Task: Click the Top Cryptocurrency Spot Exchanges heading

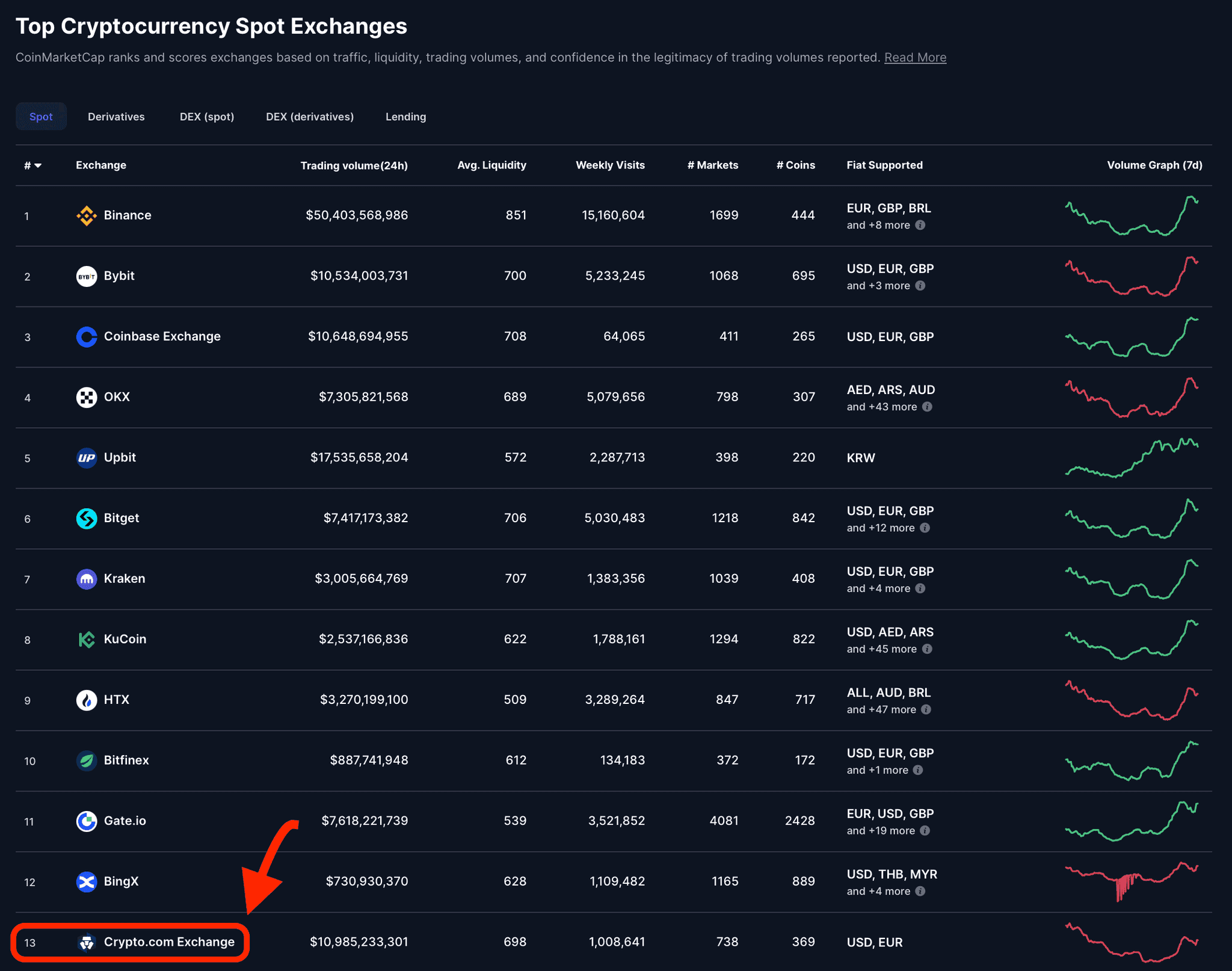Action: [x=211, y=26]
